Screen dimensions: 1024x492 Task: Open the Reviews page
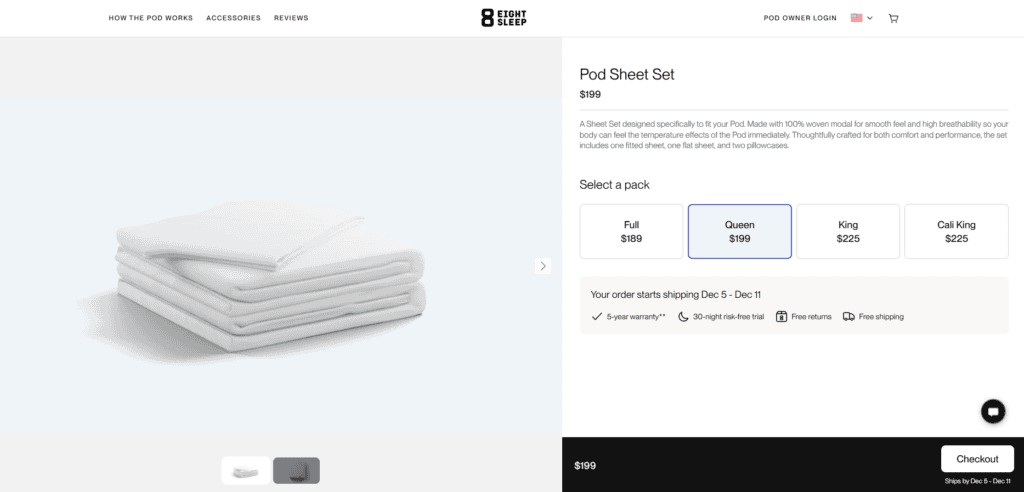[x=291, y=18]
